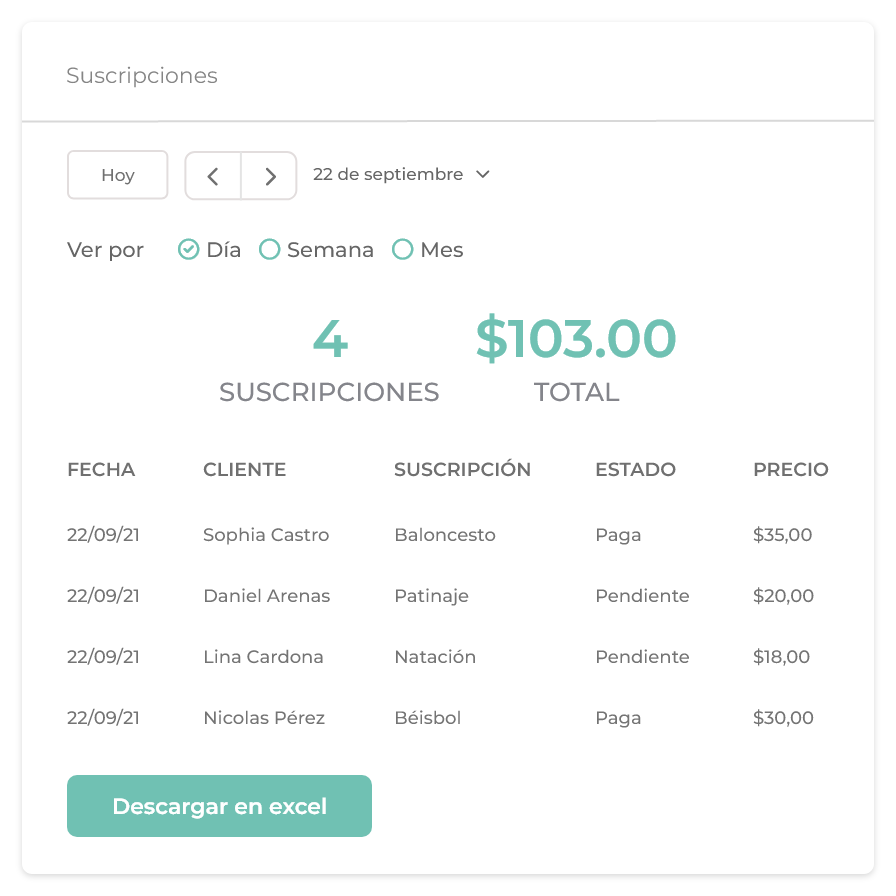Screen dimensions: 896x896
Task: Click Descargar en excel button
Action: click(x=219, y=806)
